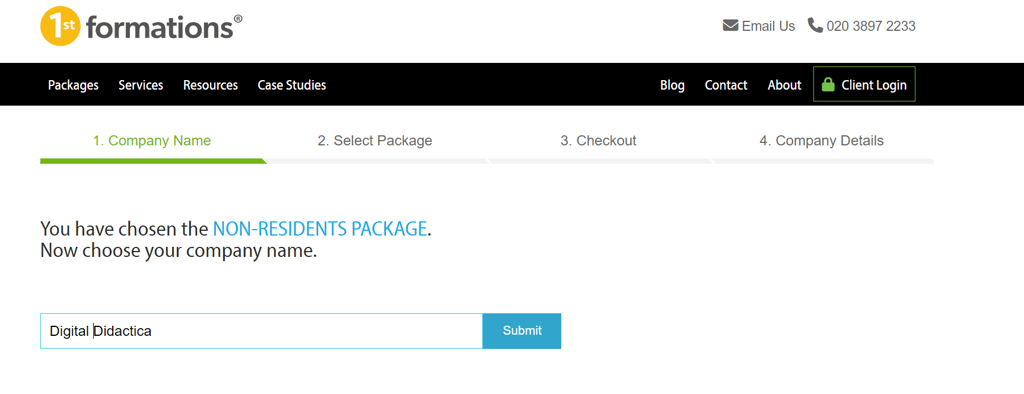Go to Case Studies
This screenshot has width=1024, height=394.
click(292, 85)
